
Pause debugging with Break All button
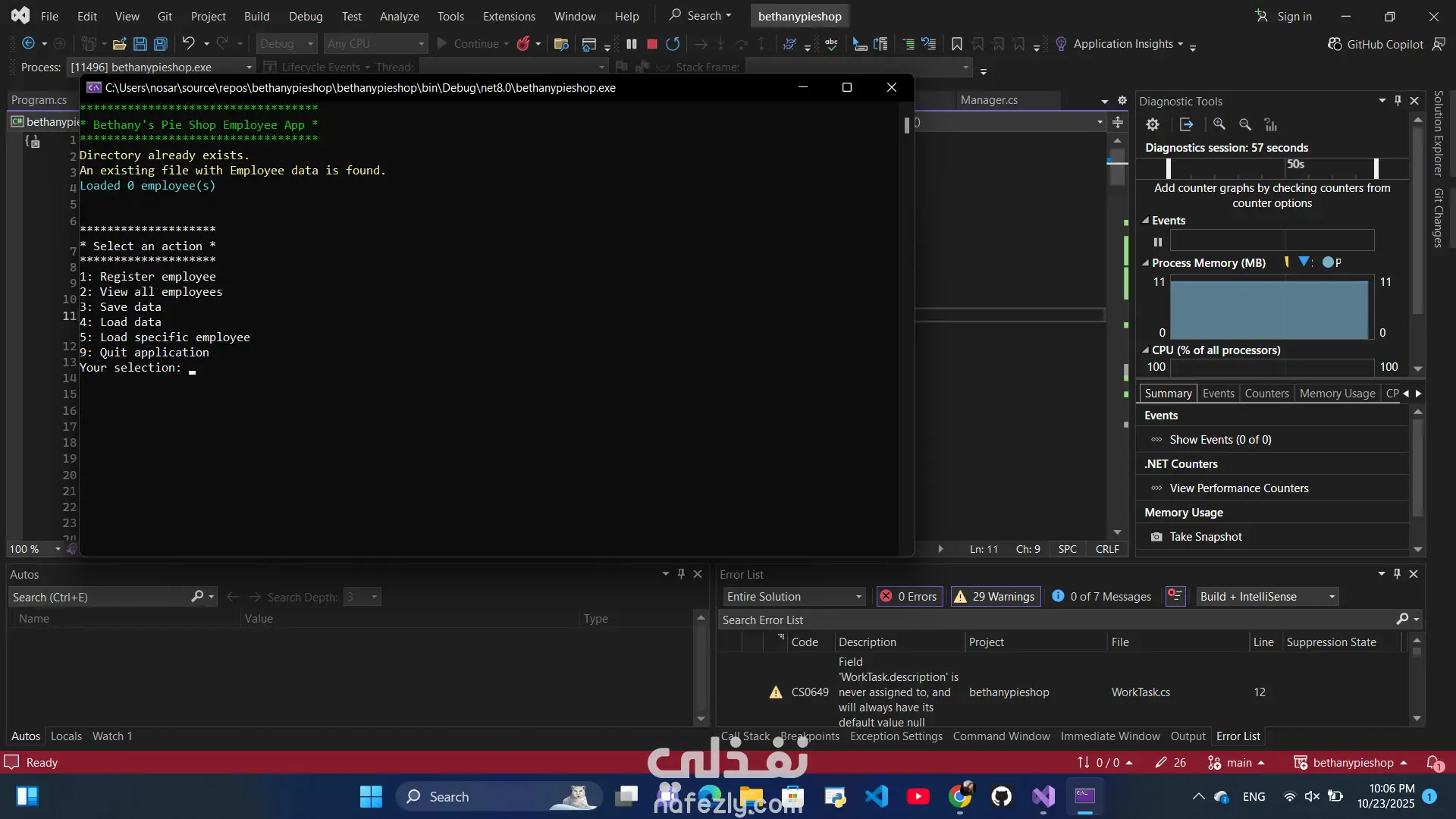pos(631,44)
